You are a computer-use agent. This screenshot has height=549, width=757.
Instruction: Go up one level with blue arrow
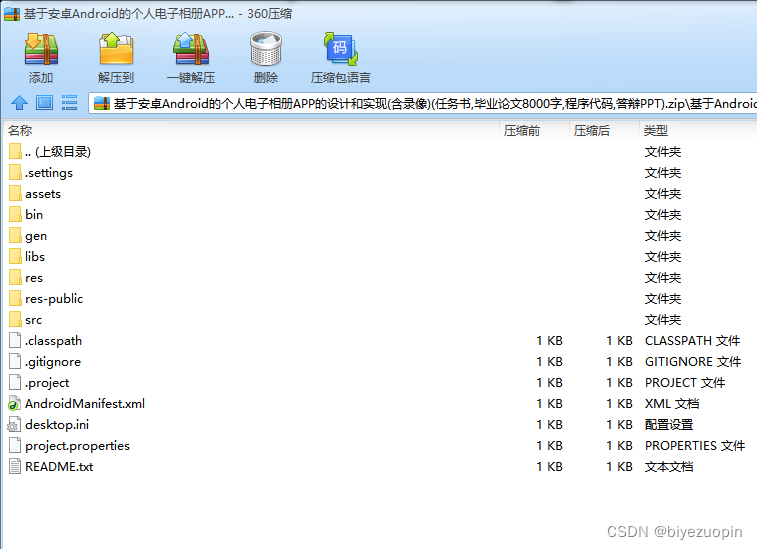pos(19,102)
